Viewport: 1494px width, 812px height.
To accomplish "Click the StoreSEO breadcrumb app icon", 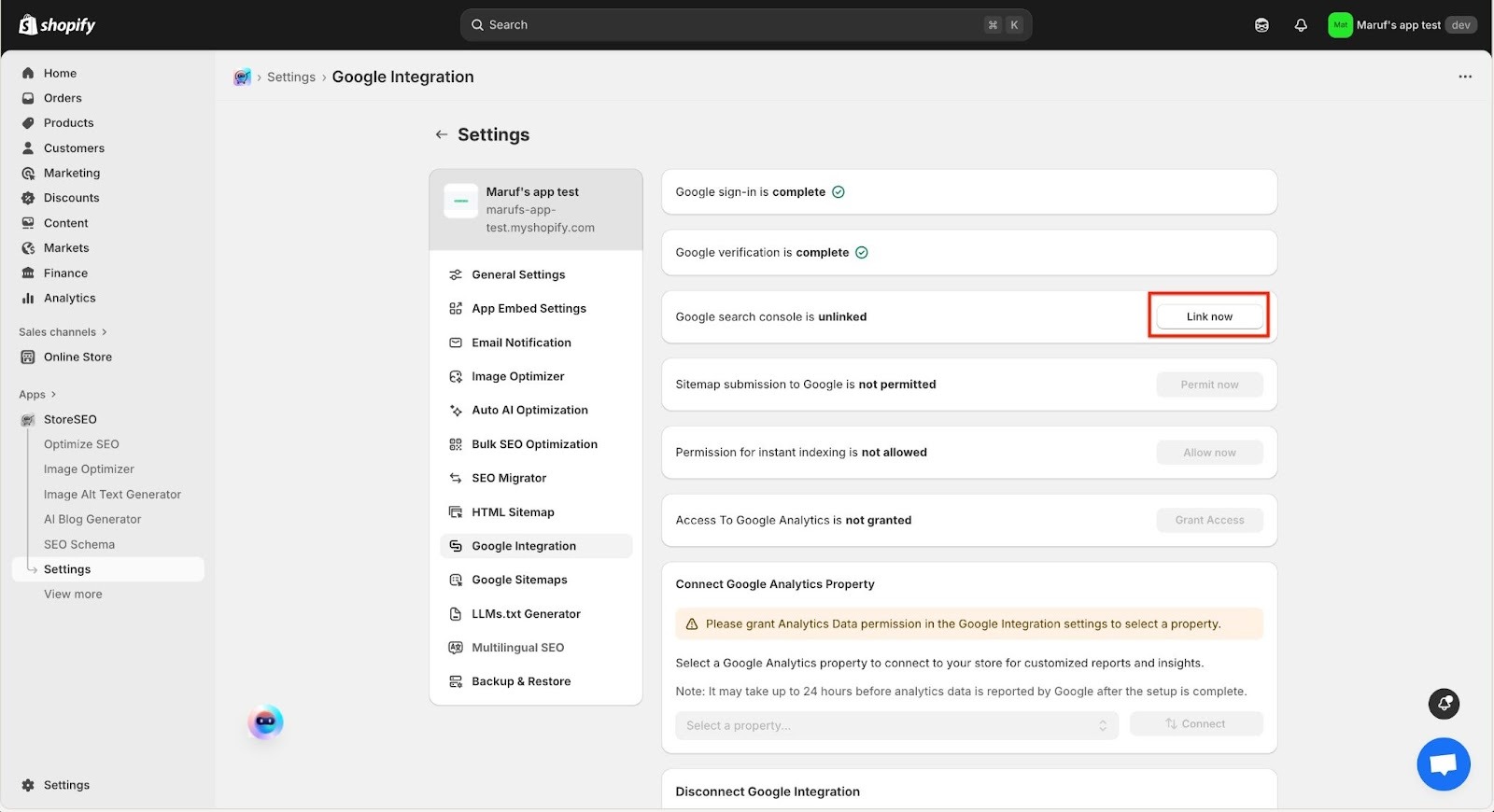I will [x=242, y=77].
